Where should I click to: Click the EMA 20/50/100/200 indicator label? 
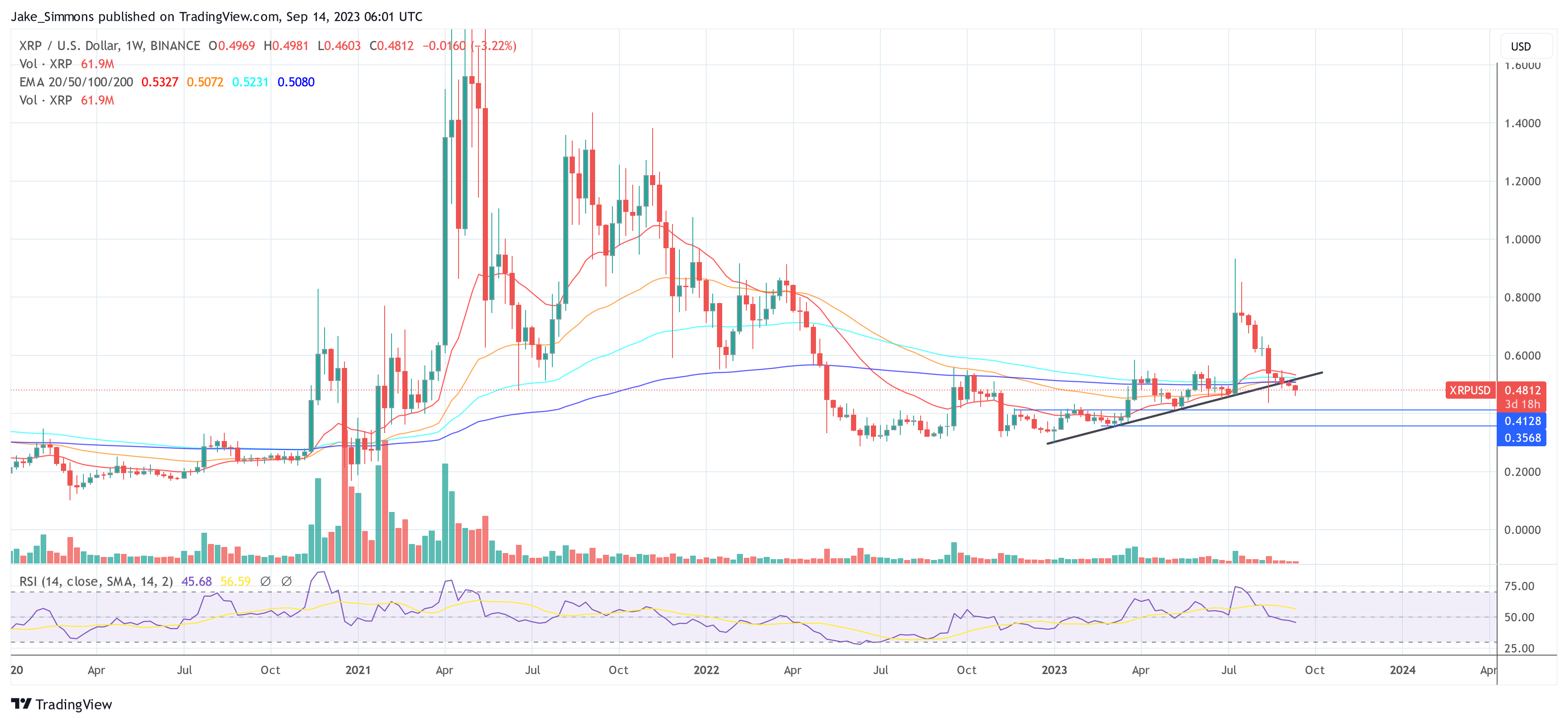coord(76,82)
